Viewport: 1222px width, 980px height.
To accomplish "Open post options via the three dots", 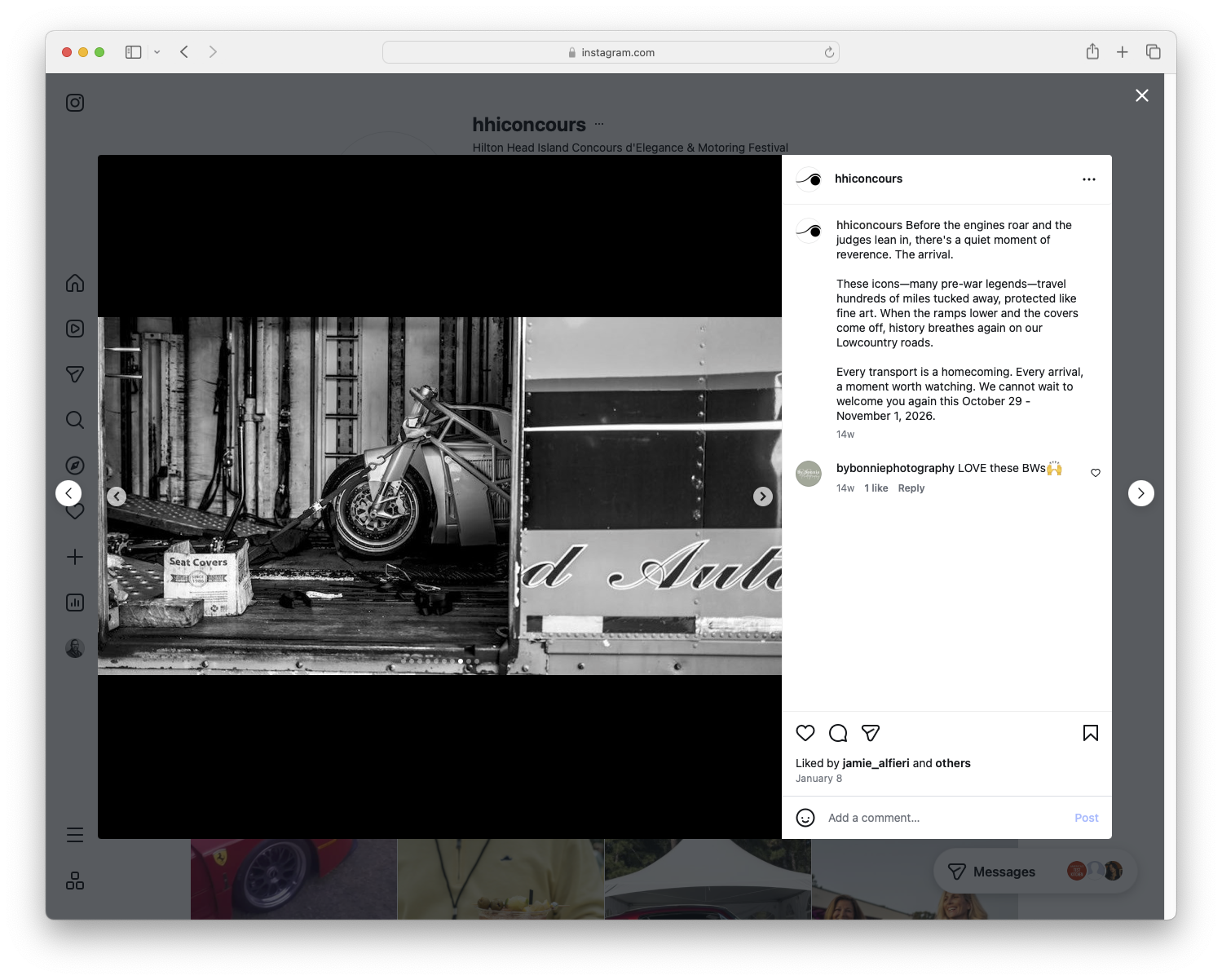I will tap(1089, 179).
